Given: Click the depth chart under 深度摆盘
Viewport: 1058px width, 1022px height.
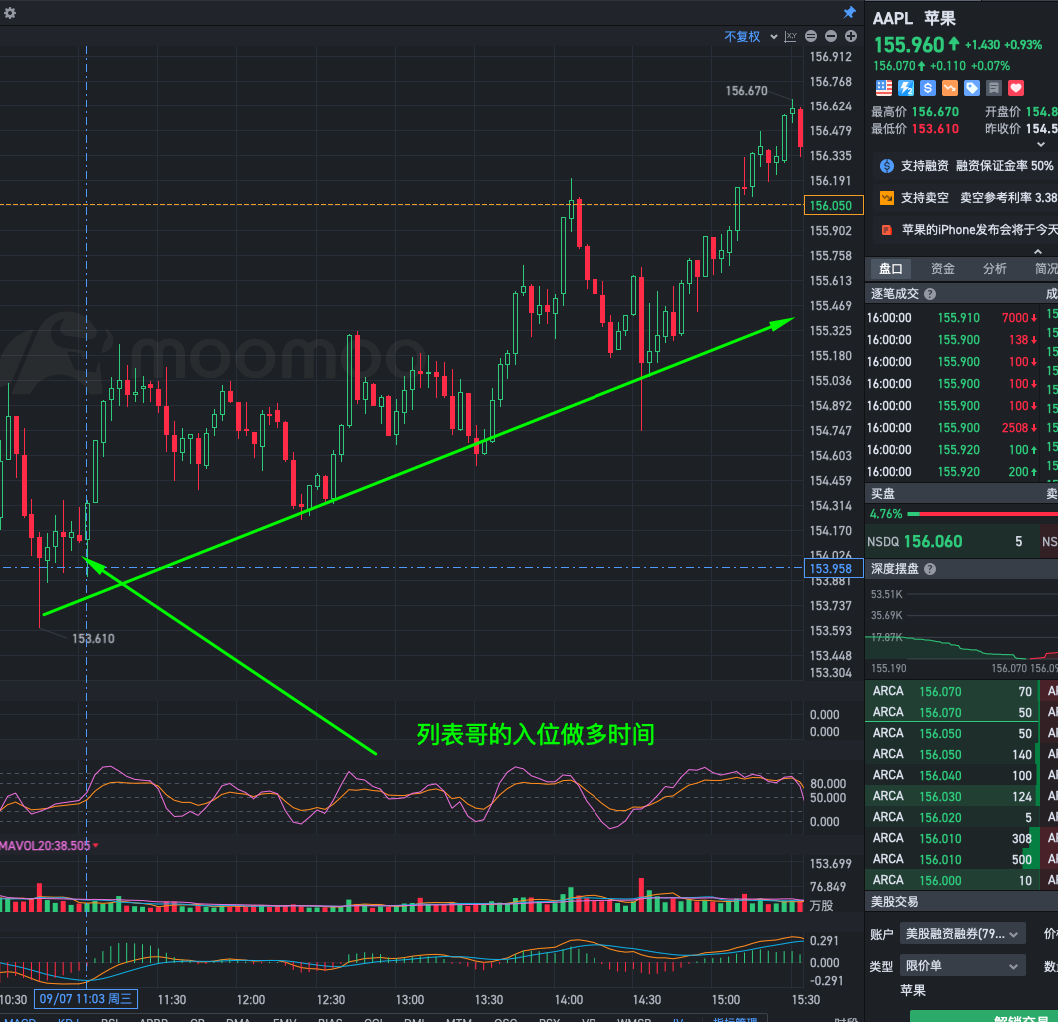Looking at the screenshot, I should [x=962, y=626].
